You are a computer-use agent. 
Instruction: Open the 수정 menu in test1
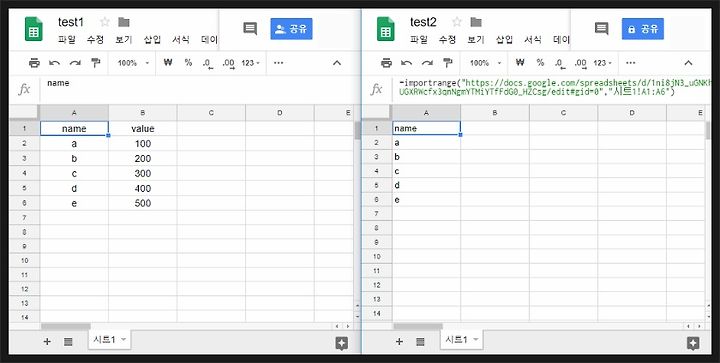[x=96, y=39]
